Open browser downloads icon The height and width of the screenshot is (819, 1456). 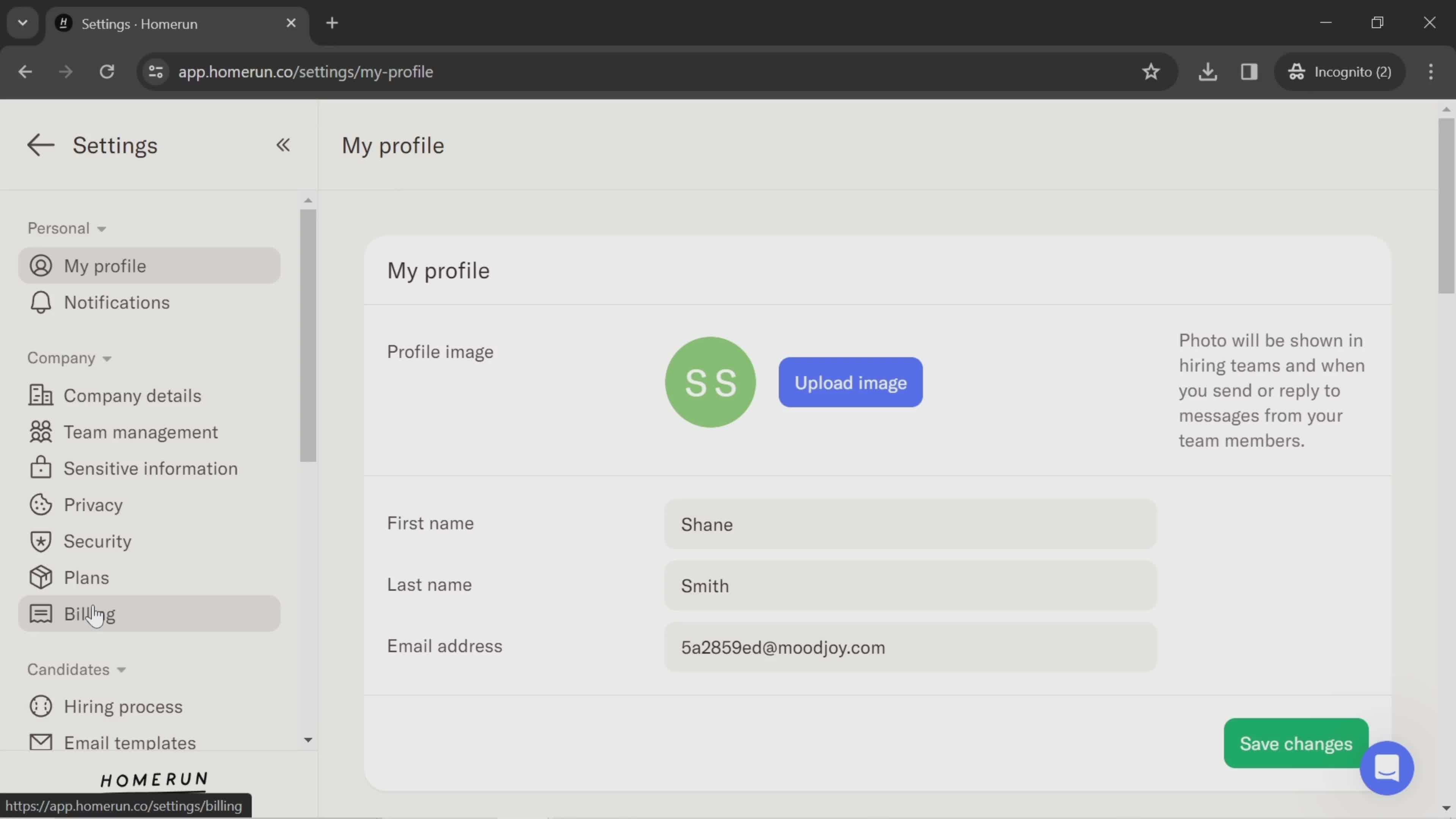pos(1208,72)
